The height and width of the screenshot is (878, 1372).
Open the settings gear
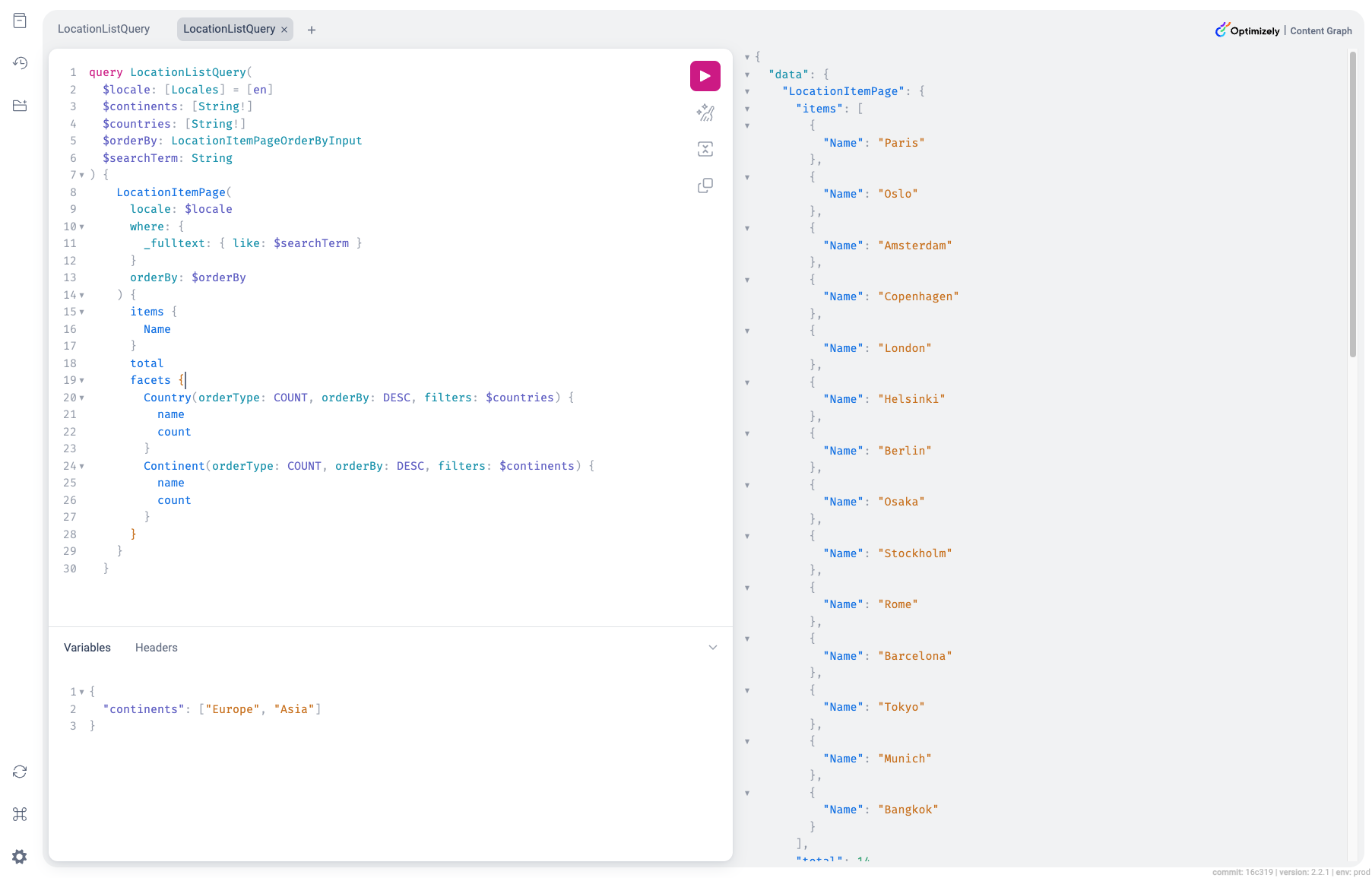20,857
